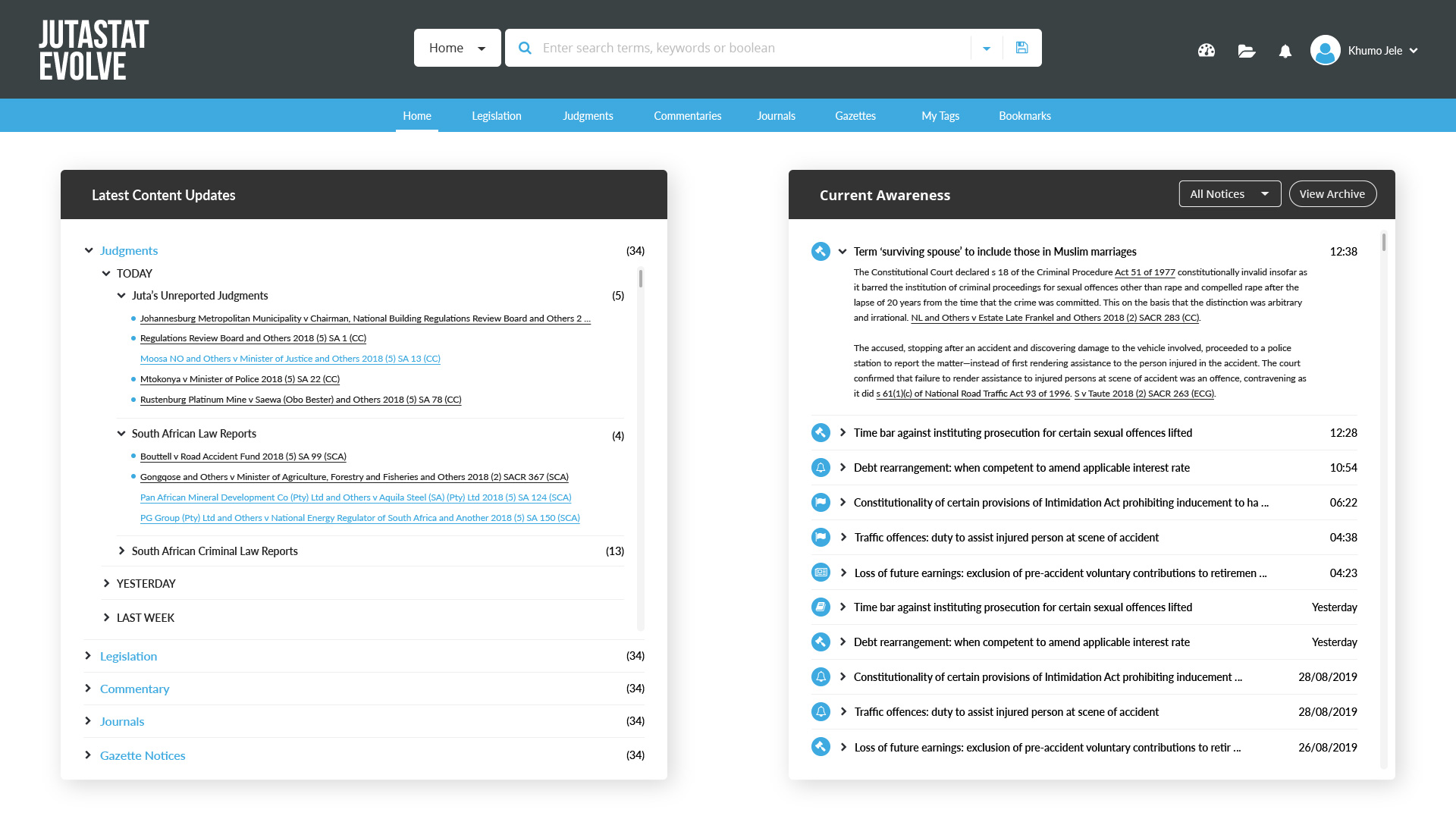Open the search options dropdown arrow
Viewport: 1456px width, 819px height.
click(x=987, y=49)
